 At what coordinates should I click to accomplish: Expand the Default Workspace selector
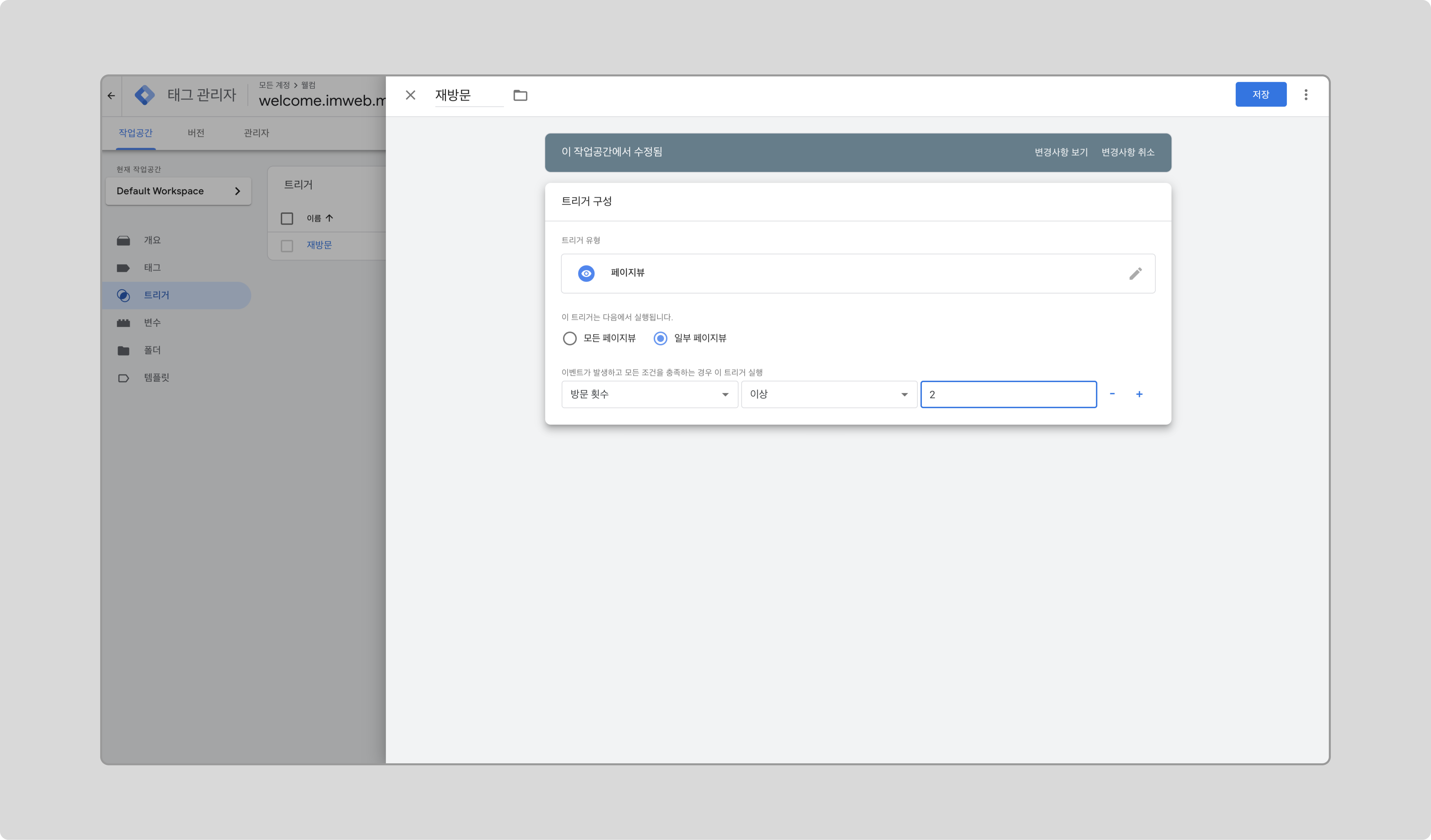(178, 191)
